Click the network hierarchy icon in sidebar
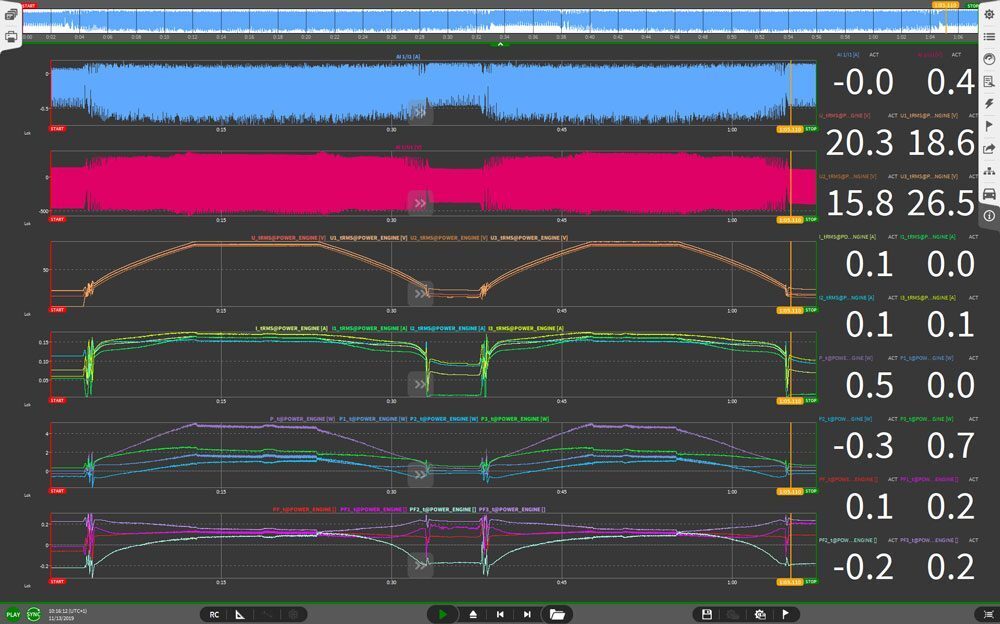Viewport: 1000px width, 624px height. pos(988,170)
